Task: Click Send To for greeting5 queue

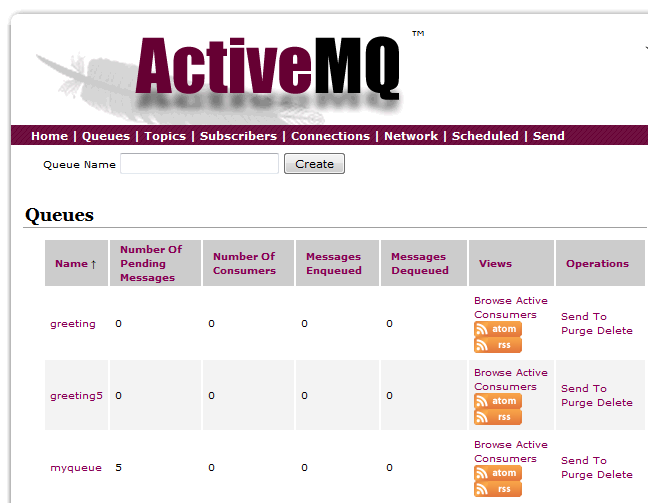Action: point(584,389)
